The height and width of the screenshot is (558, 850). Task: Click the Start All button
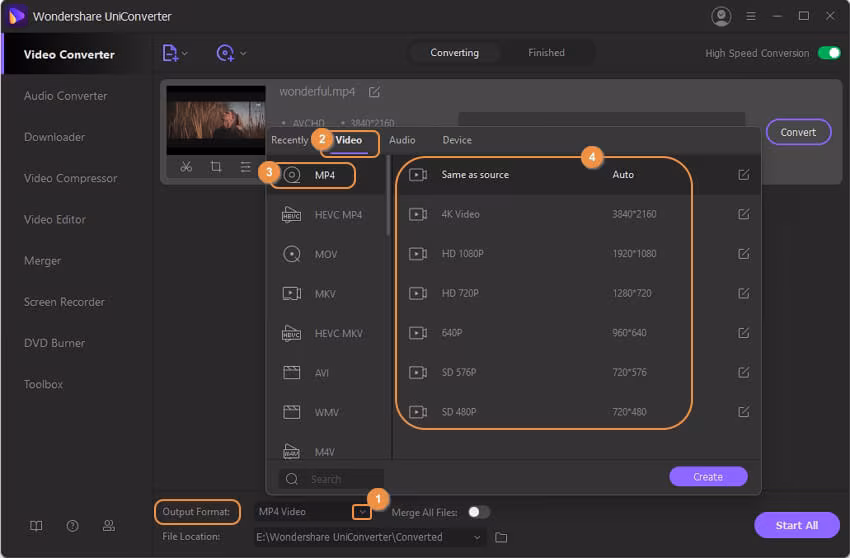pyautogui.click(x=796, y=525)
